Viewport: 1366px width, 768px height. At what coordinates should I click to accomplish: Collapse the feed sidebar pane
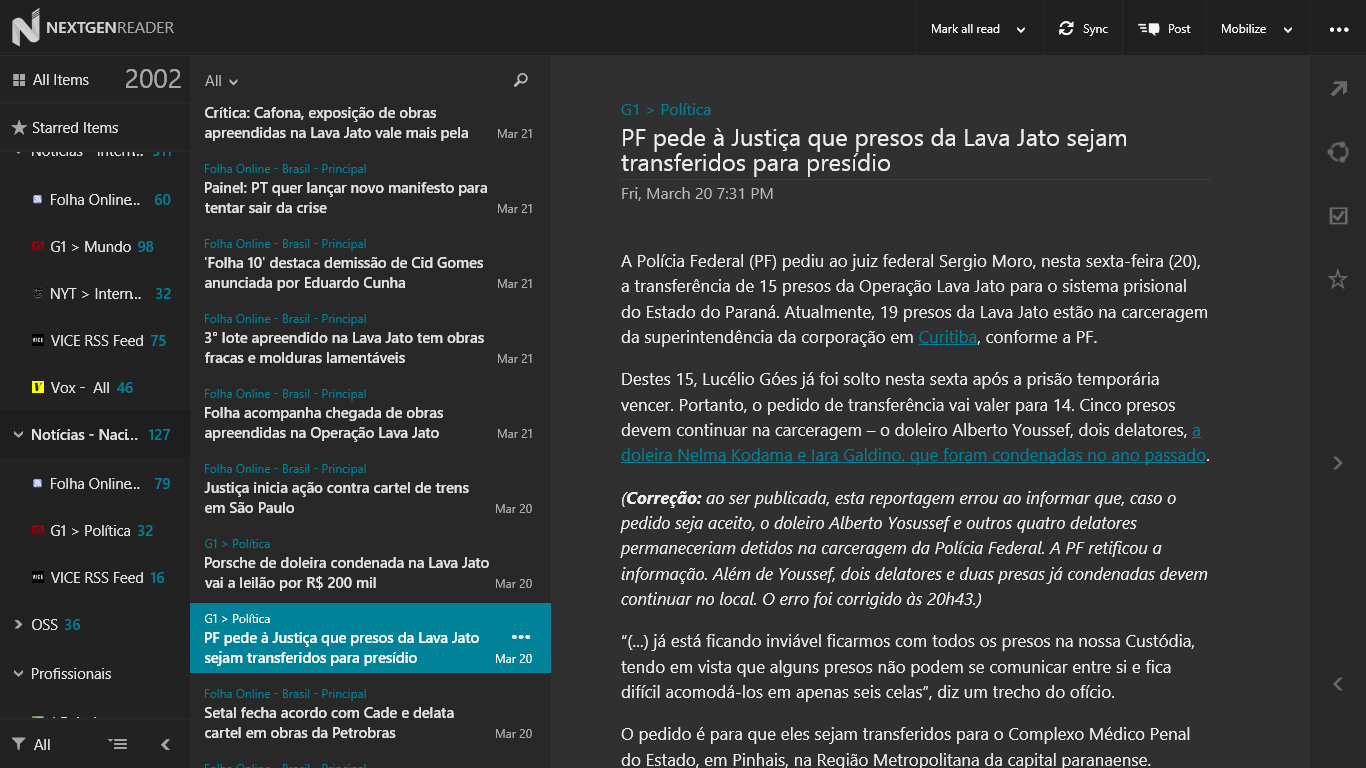[x=166, y=744]
